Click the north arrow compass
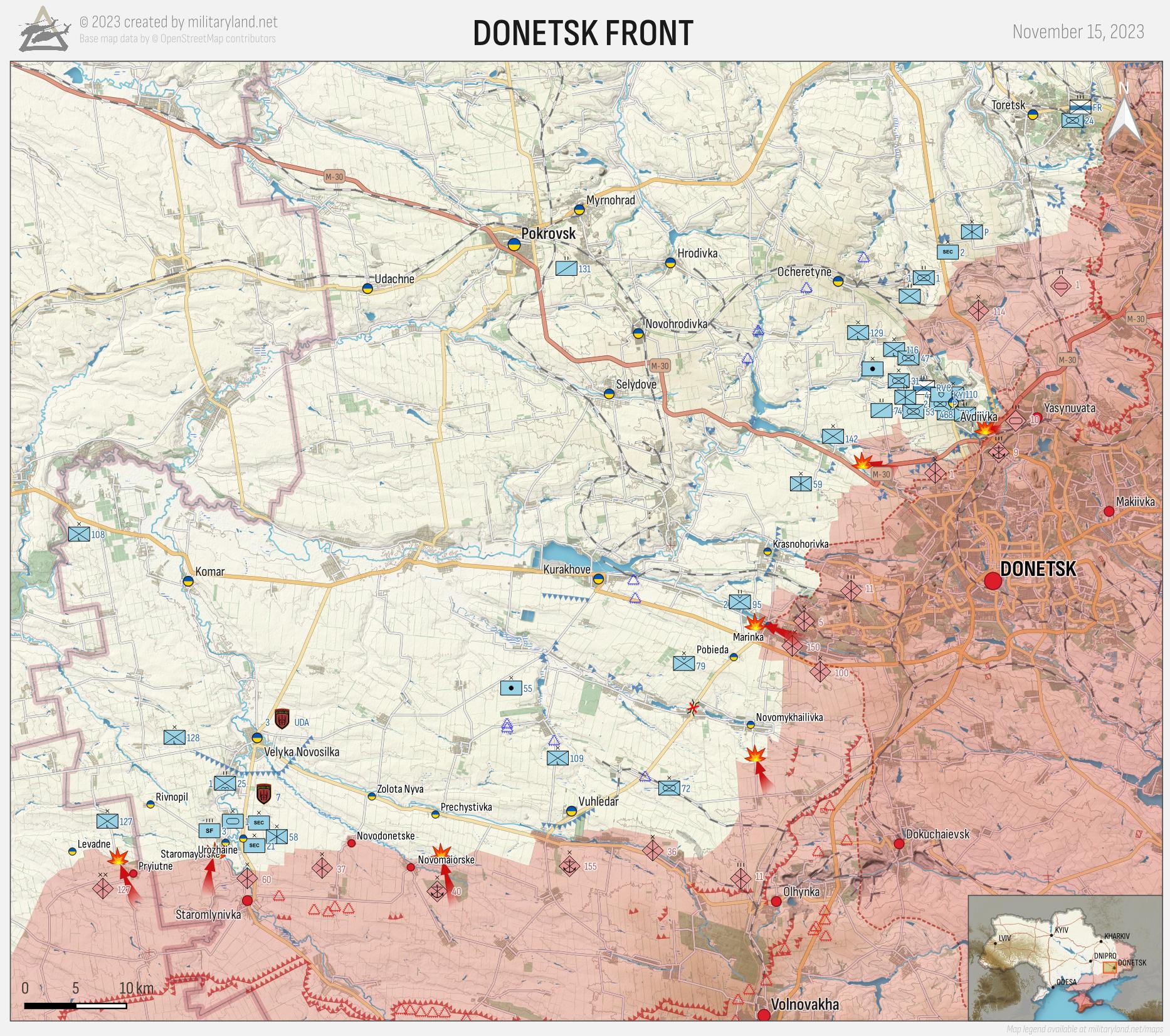 tap(1123, 117)
